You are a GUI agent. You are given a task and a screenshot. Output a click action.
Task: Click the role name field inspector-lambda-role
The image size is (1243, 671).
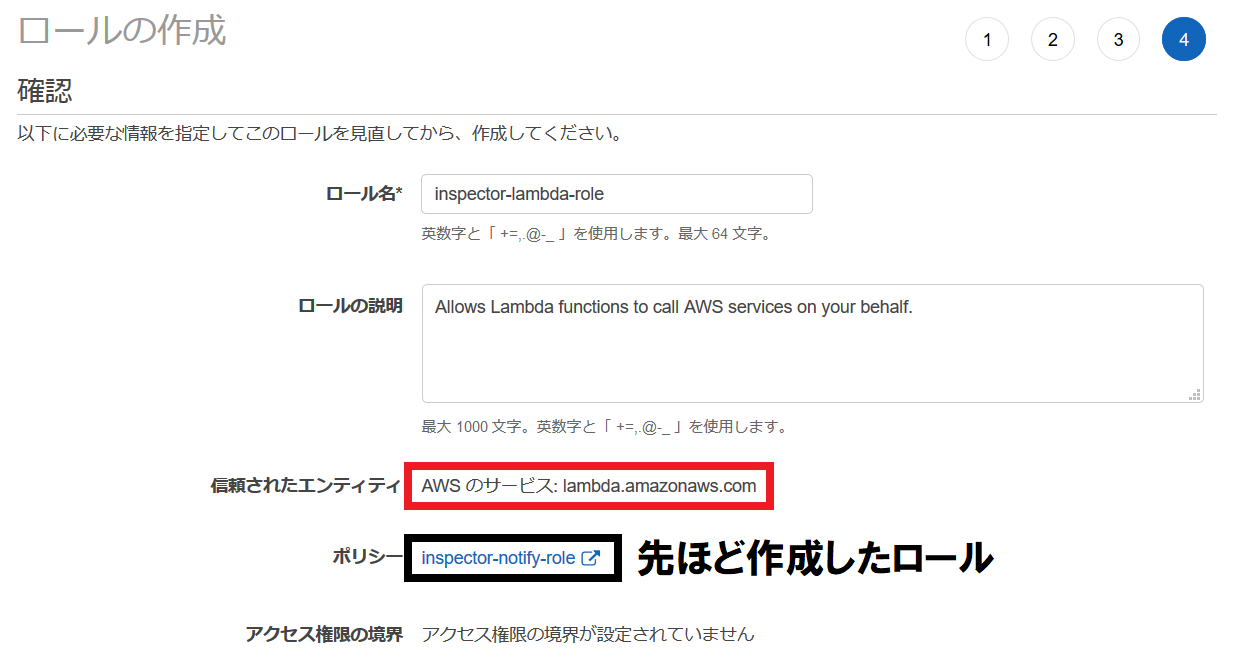617,194
